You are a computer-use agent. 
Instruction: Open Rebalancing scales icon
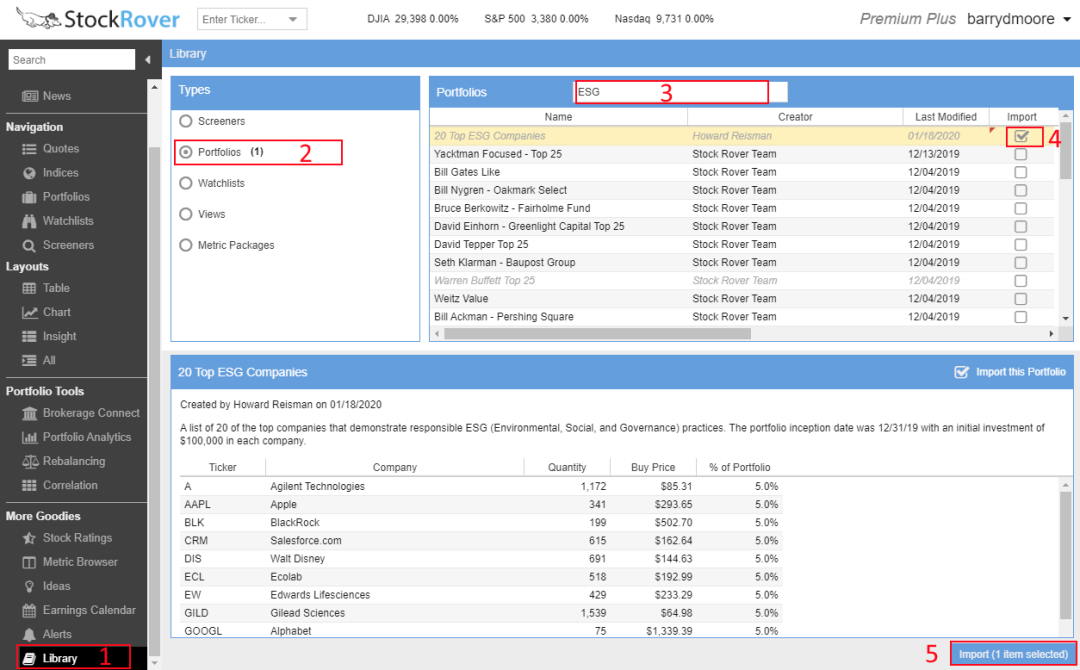click(x=30, y=461)
